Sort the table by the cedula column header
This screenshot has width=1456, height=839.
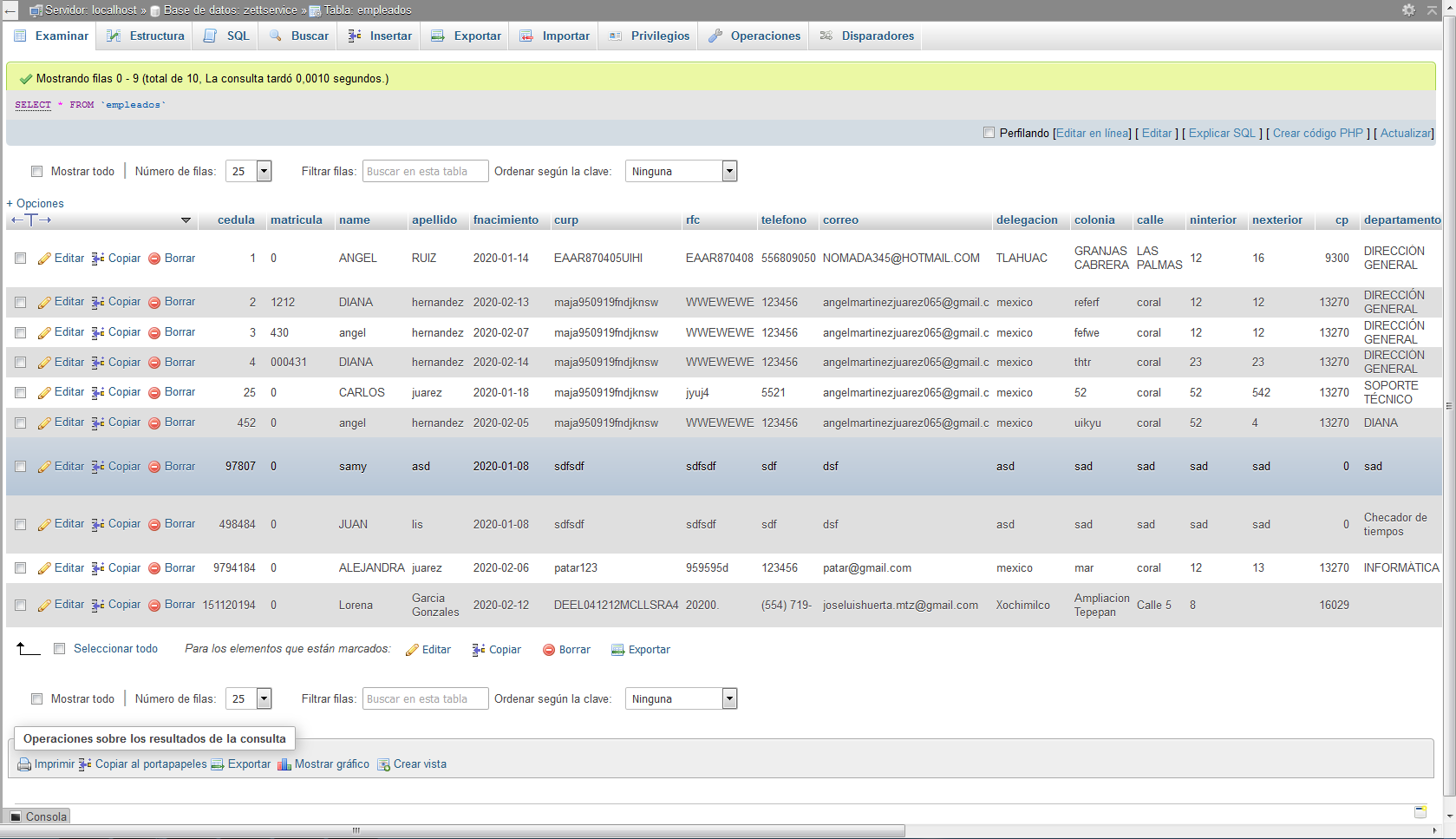236,220
